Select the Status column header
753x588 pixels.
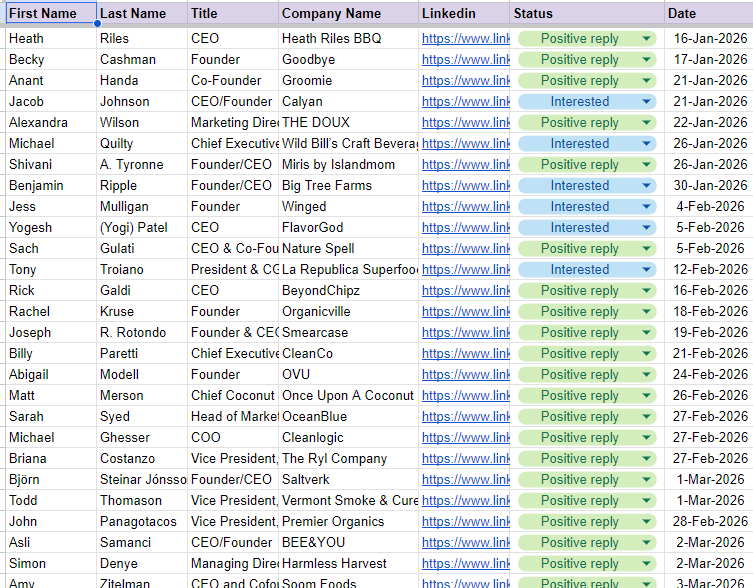tap(586, 14)
